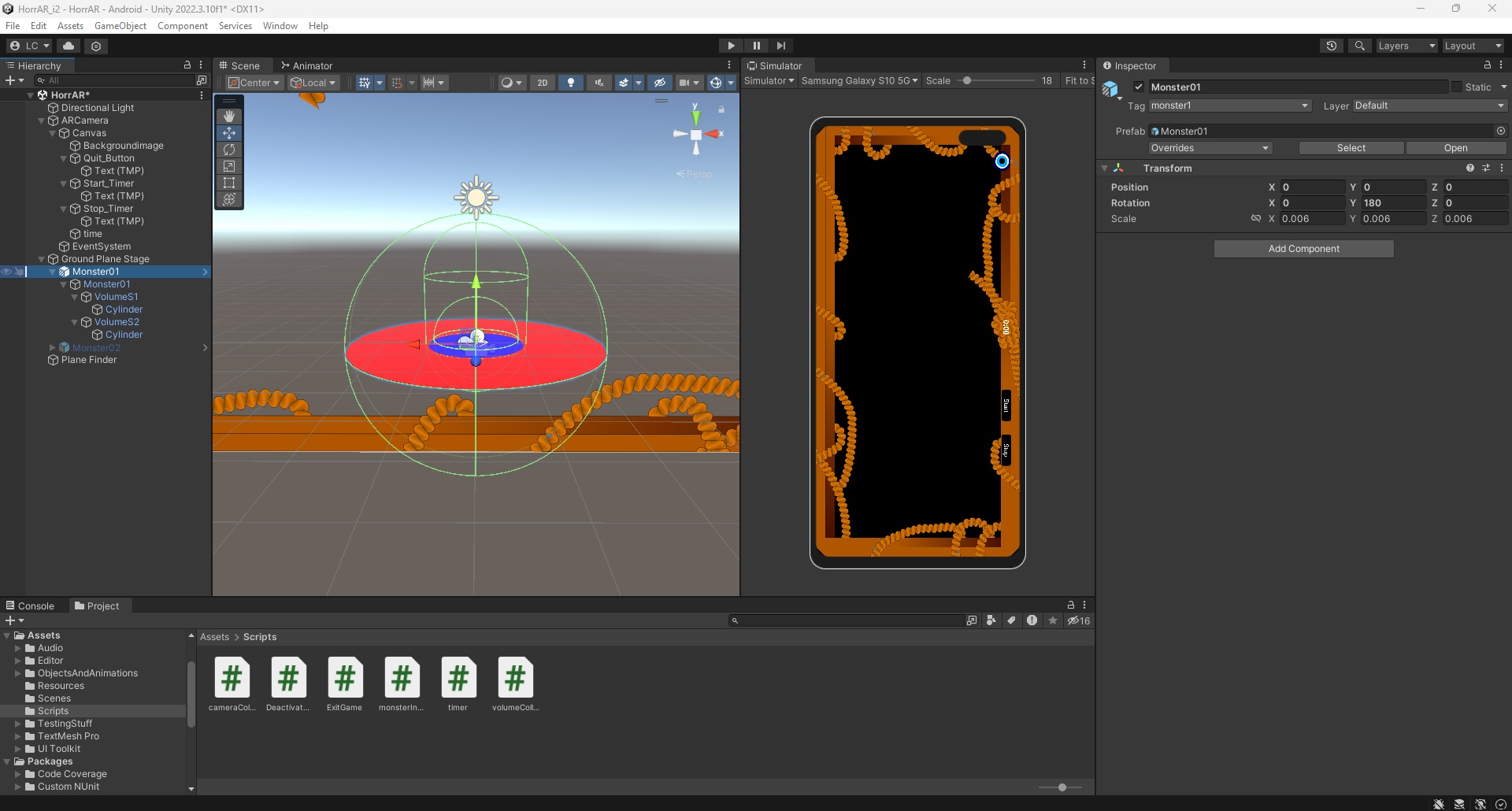This screenshot has width=1512, height=811.
Task: Open the Layers dropdown
Action: (x=1406, y=46)
